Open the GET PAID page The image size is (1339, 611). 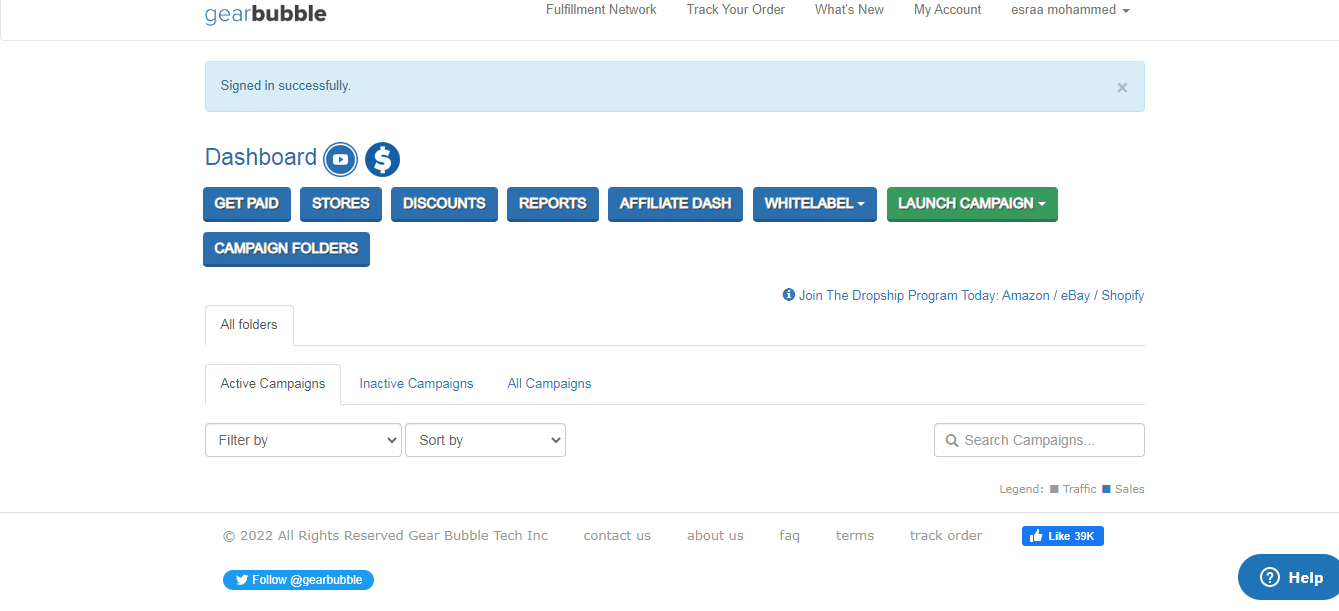pos(247,203)
